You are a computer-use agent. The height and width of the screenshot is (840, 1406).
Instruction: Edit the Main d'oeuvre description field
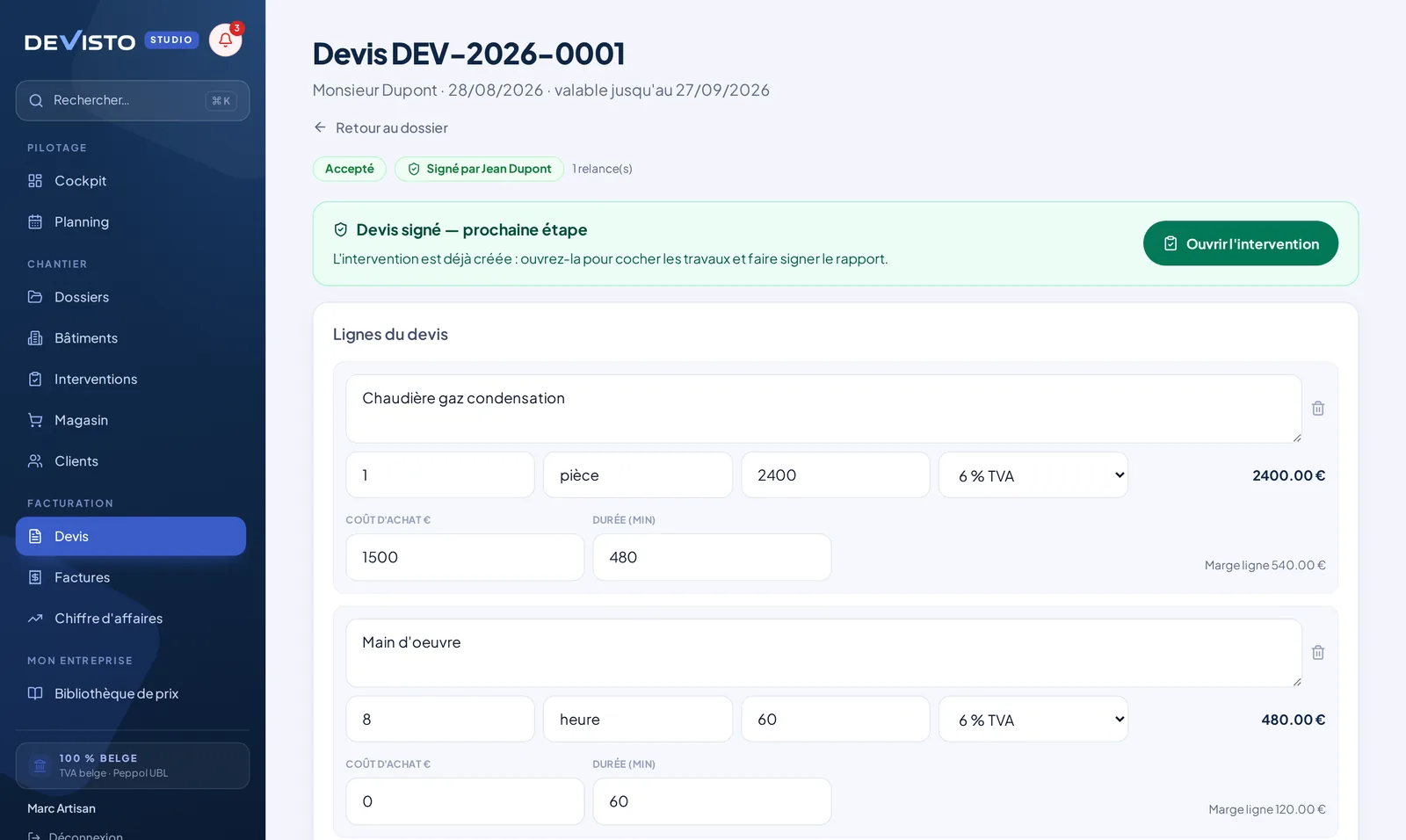click(823, 653)
